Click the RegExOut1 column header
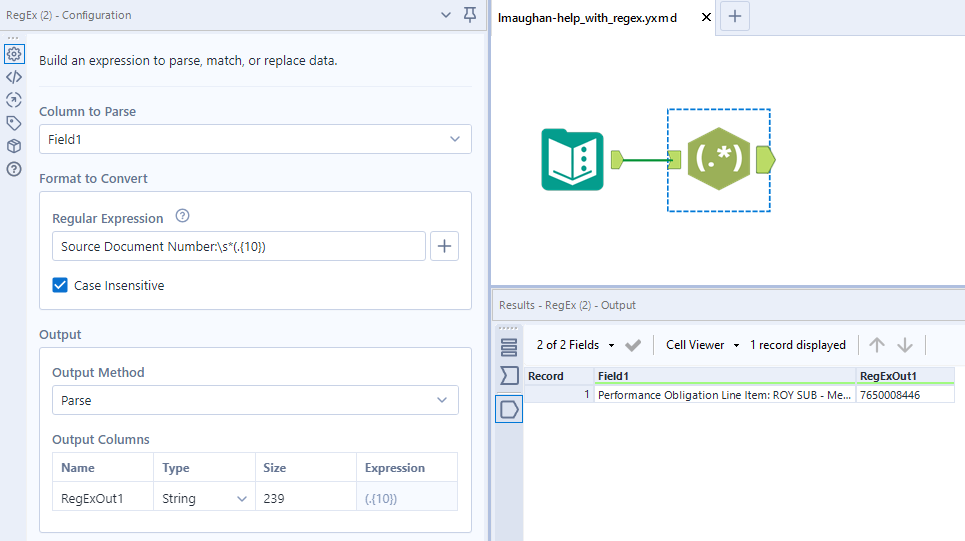Screen dimensions: 965x541 tap(904, 376)
